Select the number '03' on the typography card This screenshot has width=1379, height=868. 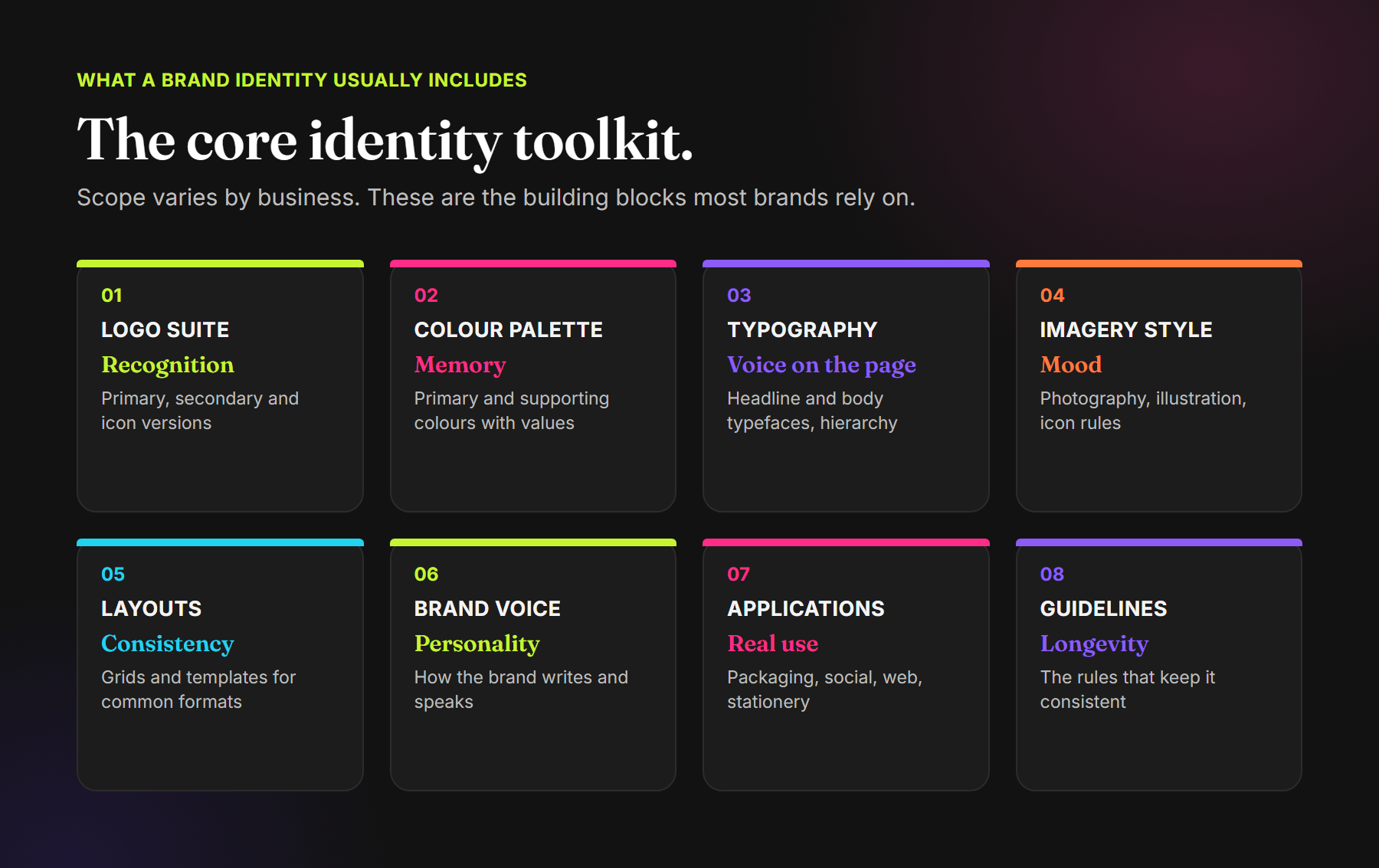tap(739, 296)
